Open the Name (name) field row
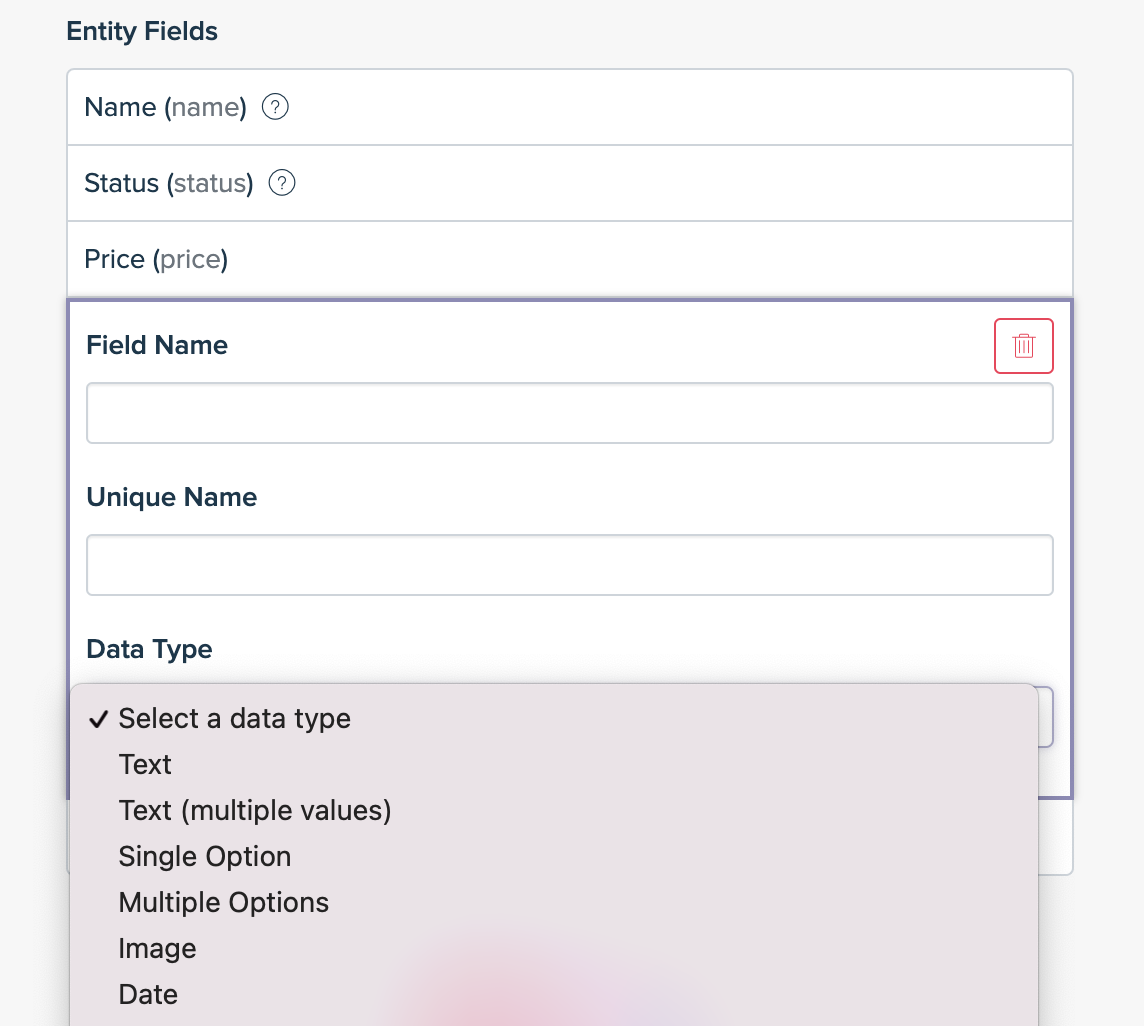 click(570, 107)
